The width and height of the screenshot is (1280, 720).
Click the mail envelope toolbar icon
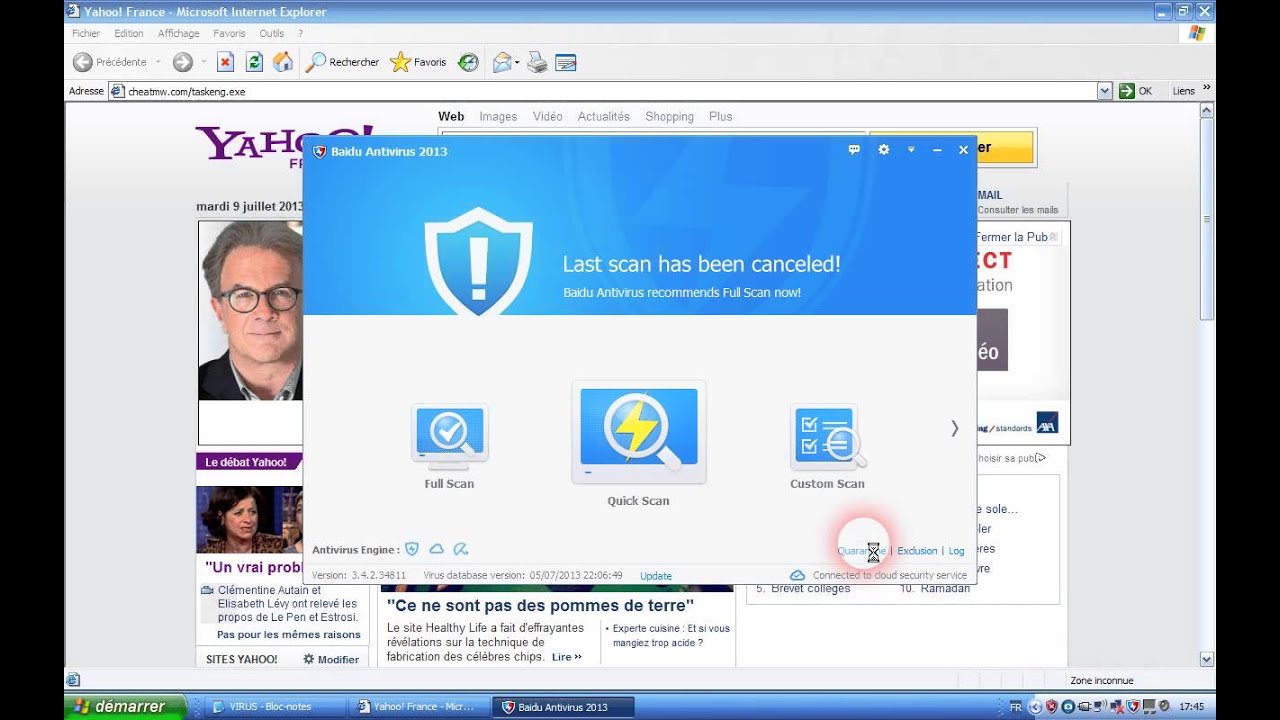pyautogui.click(x=502, y=62)
